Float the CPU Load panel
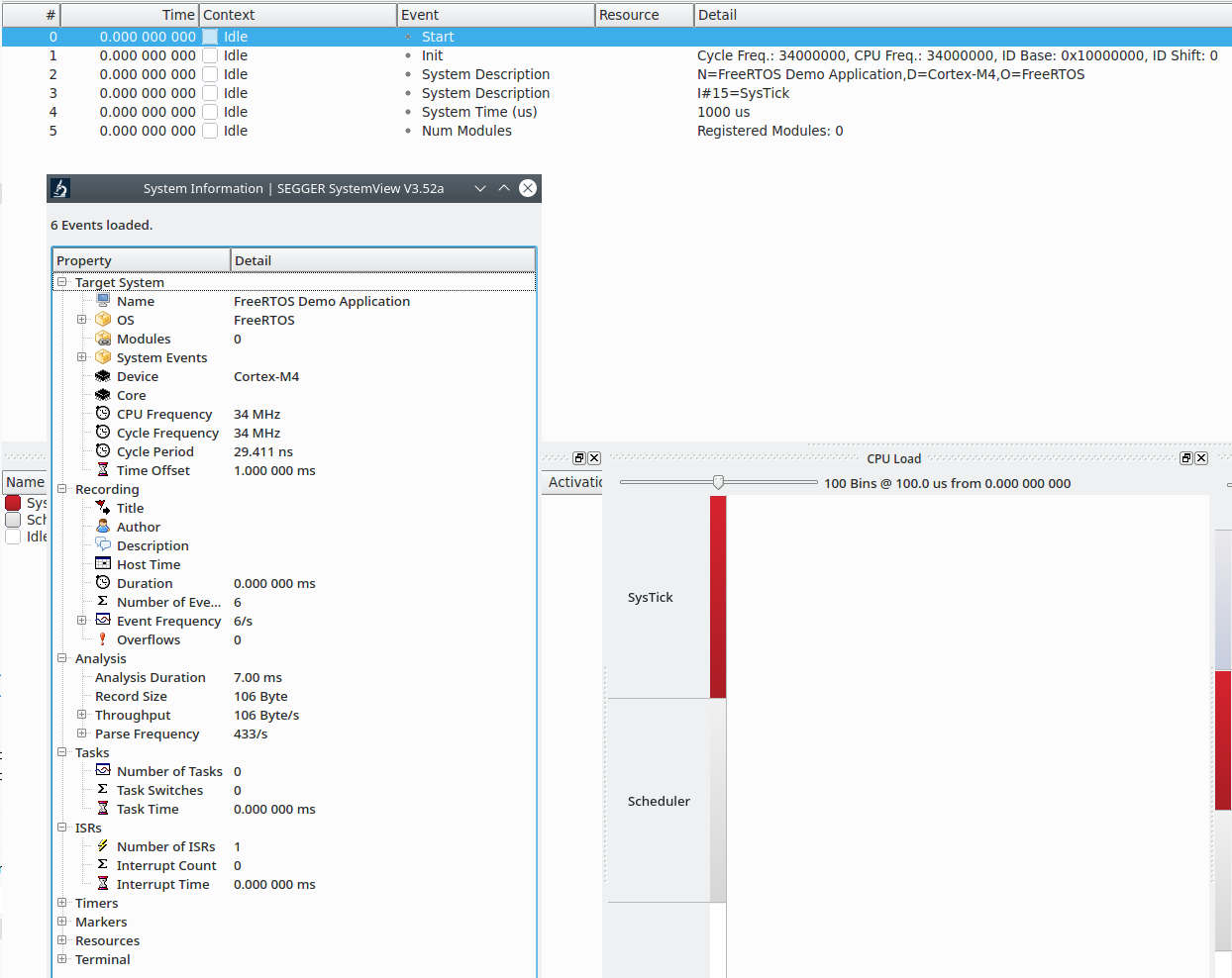Image resolution: width=1232 pixels, height=978 pixels. (1186, 458)
